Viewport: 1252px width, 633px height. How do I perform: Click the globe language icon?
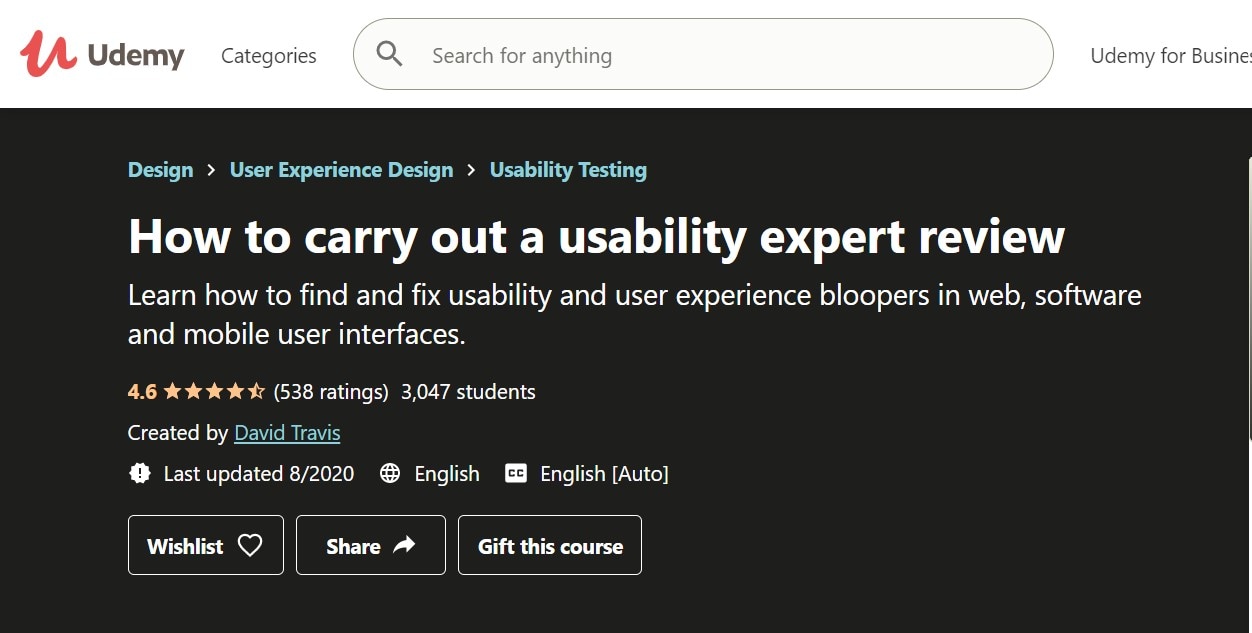click(x=390, y=473)
